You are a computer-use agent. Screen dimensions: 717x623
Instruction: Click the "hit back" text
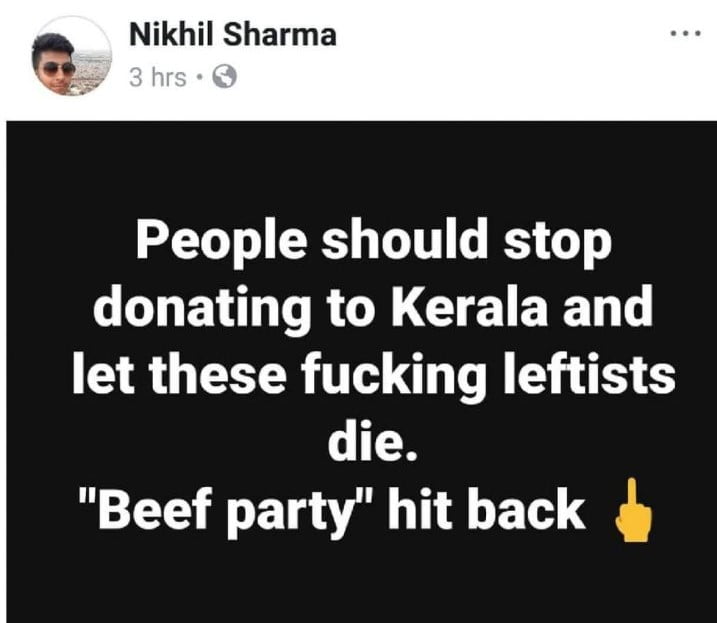(487, 508)
